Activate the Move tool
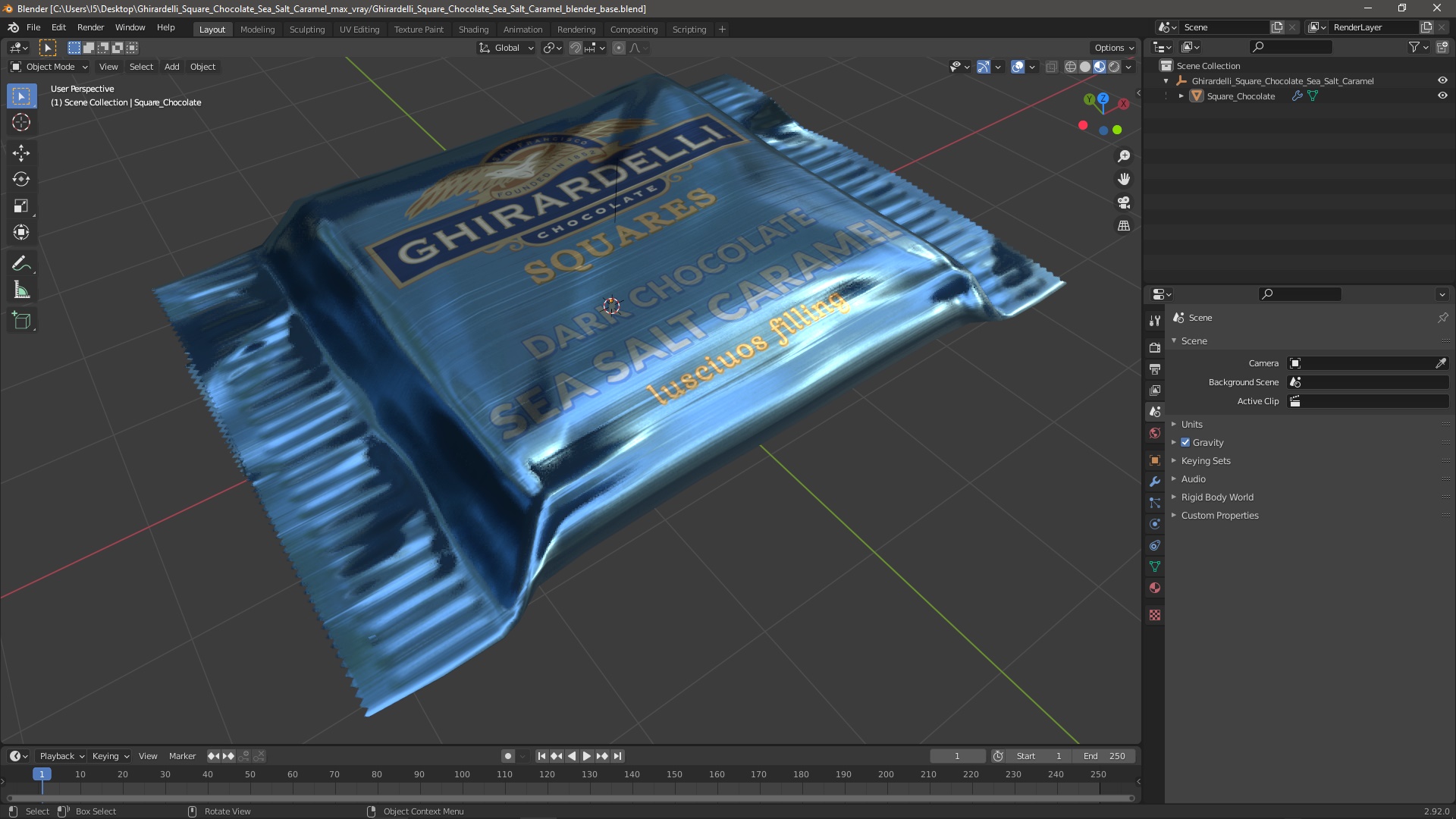 (x=21, y=153)
